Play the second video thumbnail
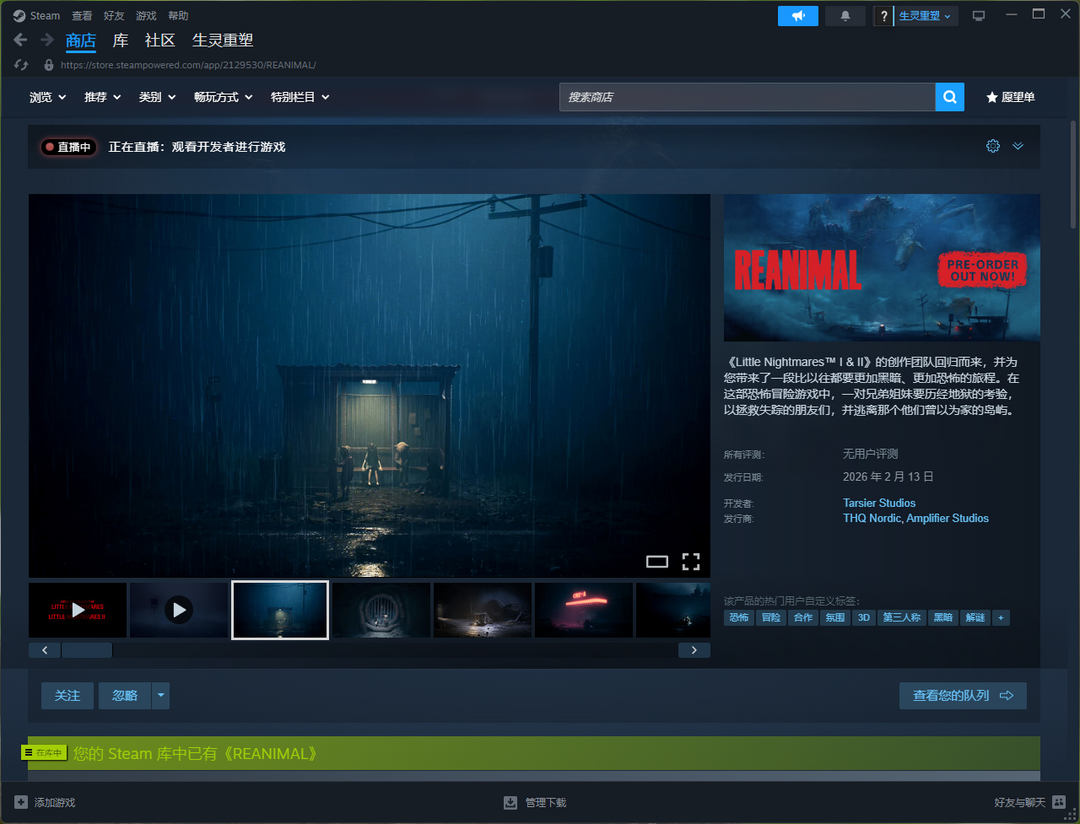Screen dimensions: 1080x824 point(179,610)
